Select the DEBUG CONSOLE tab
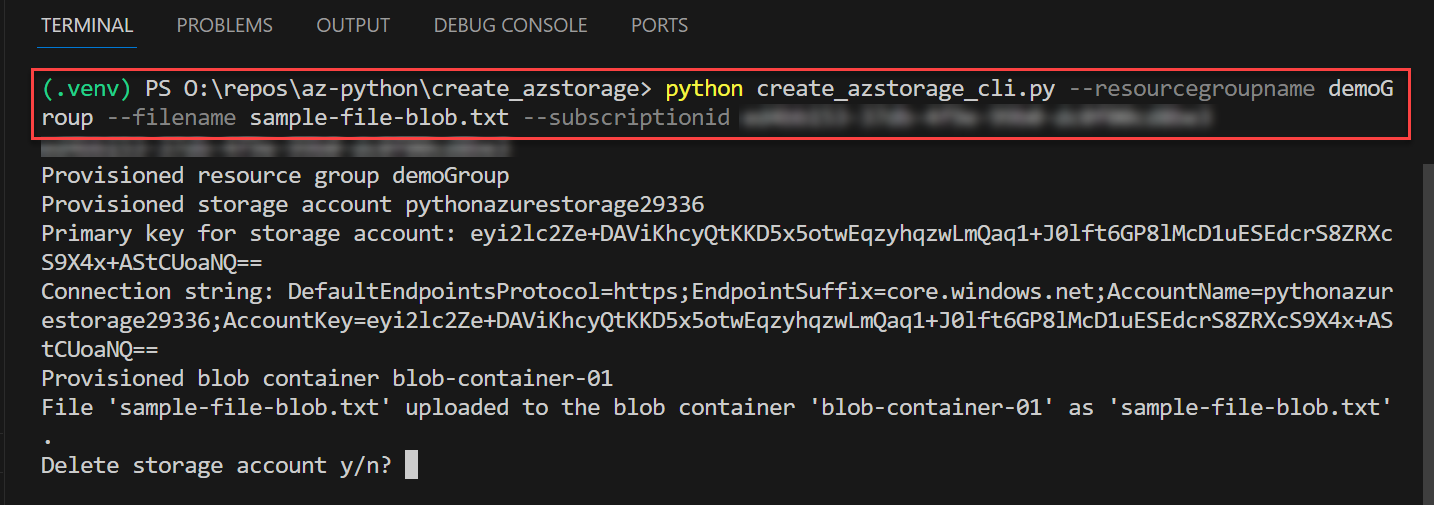Image resolution: width=1434 pixels, height=505 pixels. tap(510, 25)
